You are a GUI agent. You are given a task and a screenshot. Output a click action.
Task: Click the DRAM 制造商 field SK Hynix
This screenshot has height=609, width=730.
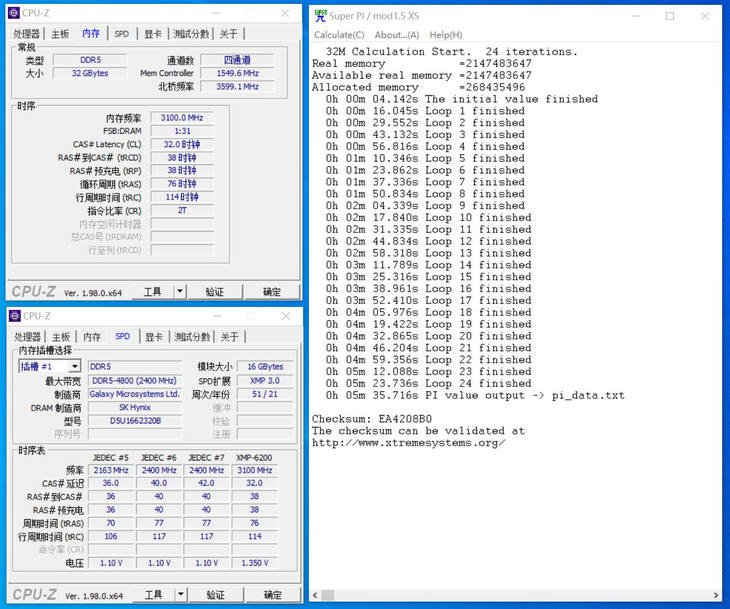click(x=135, y=407)
